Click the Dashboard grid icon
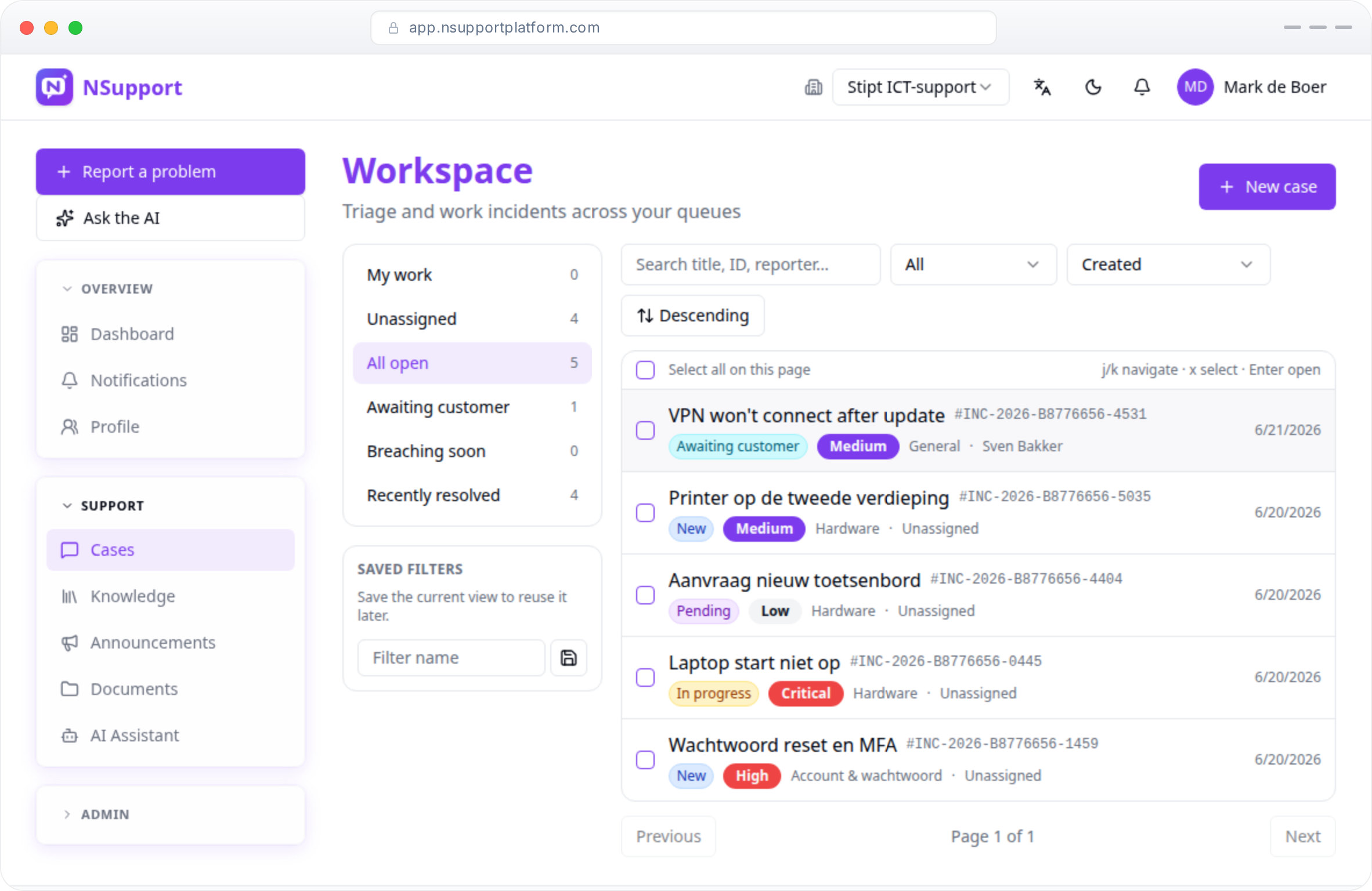 (70, 334)
